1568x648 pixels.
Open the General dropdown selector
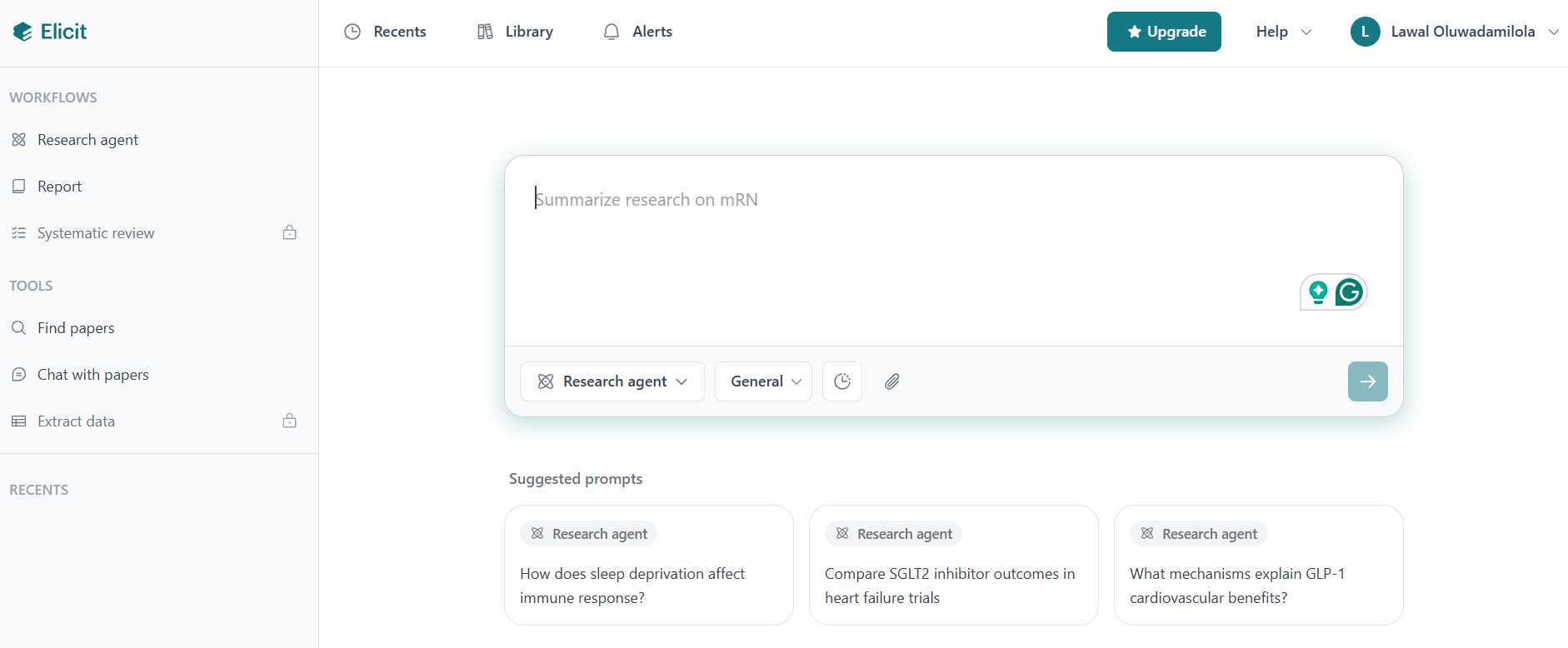(764, 381)
